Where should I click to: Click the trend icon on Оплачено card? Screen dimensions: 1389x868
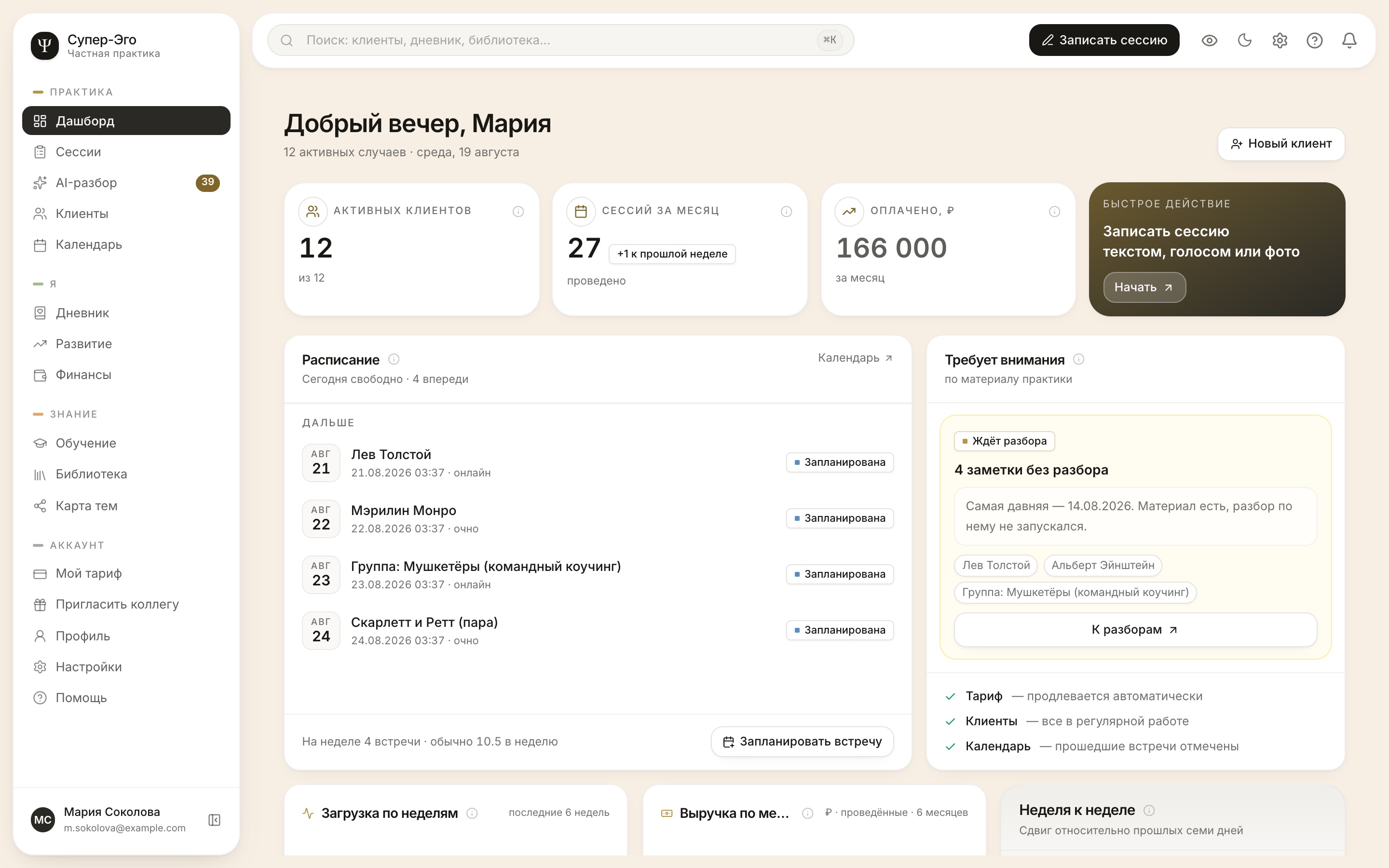pos(849,212)
